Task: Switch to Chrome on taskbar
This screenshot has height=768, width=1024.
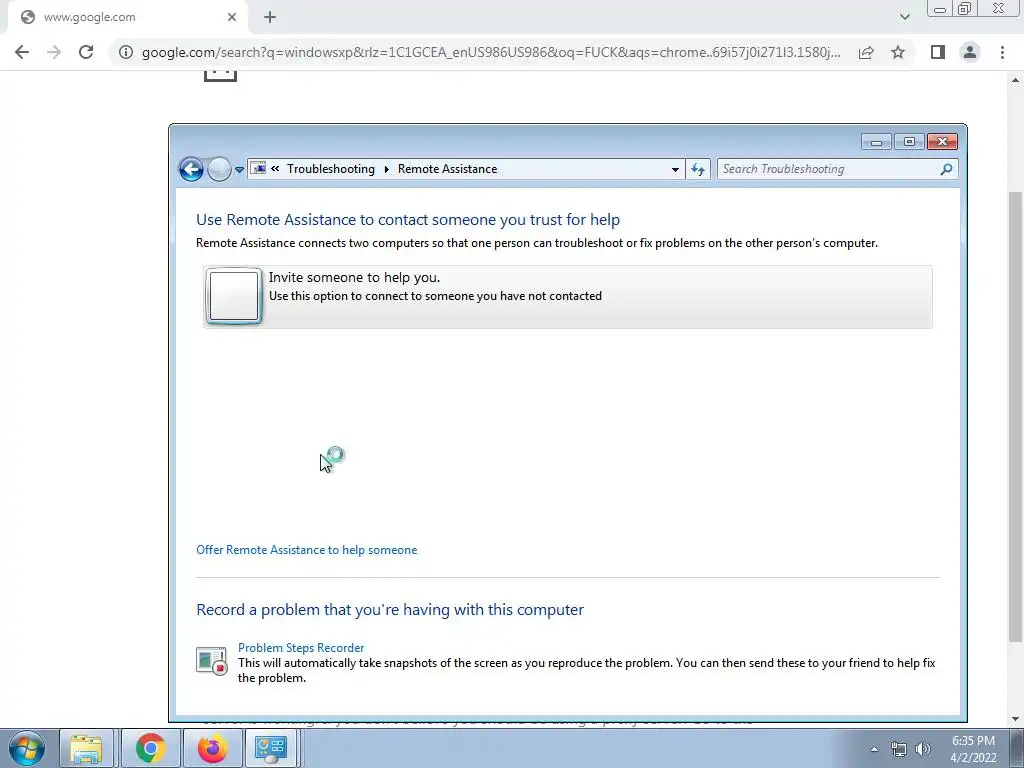Action: 150,748
